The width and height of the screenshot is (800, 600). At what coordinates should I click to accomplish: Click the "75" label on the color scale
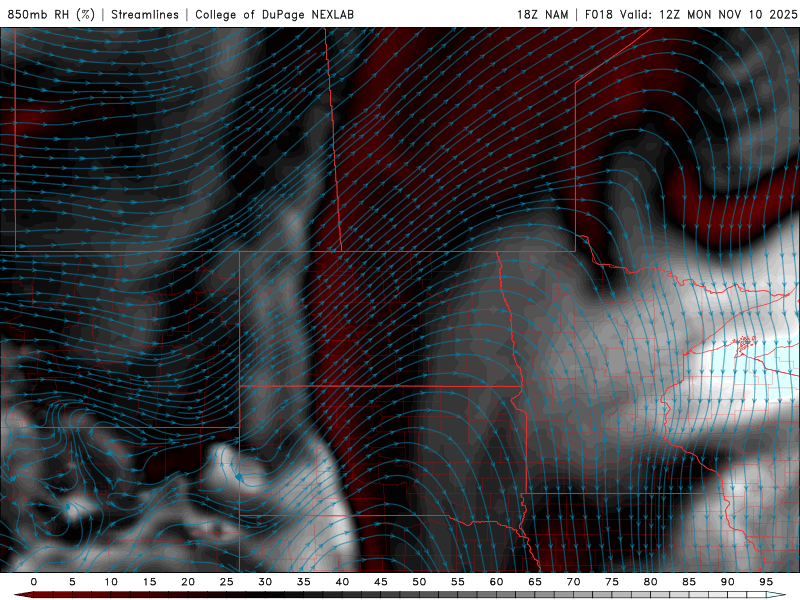tap(612, 582)
